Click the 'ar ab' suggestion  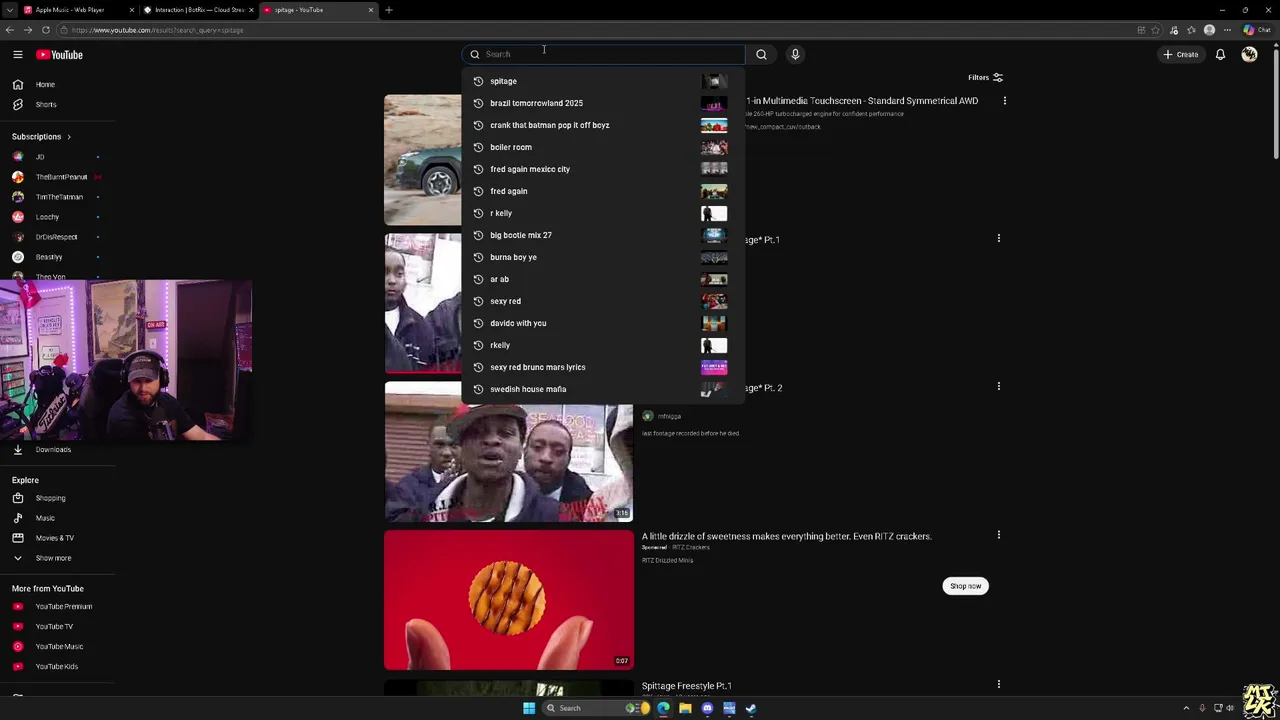(603, 279)
